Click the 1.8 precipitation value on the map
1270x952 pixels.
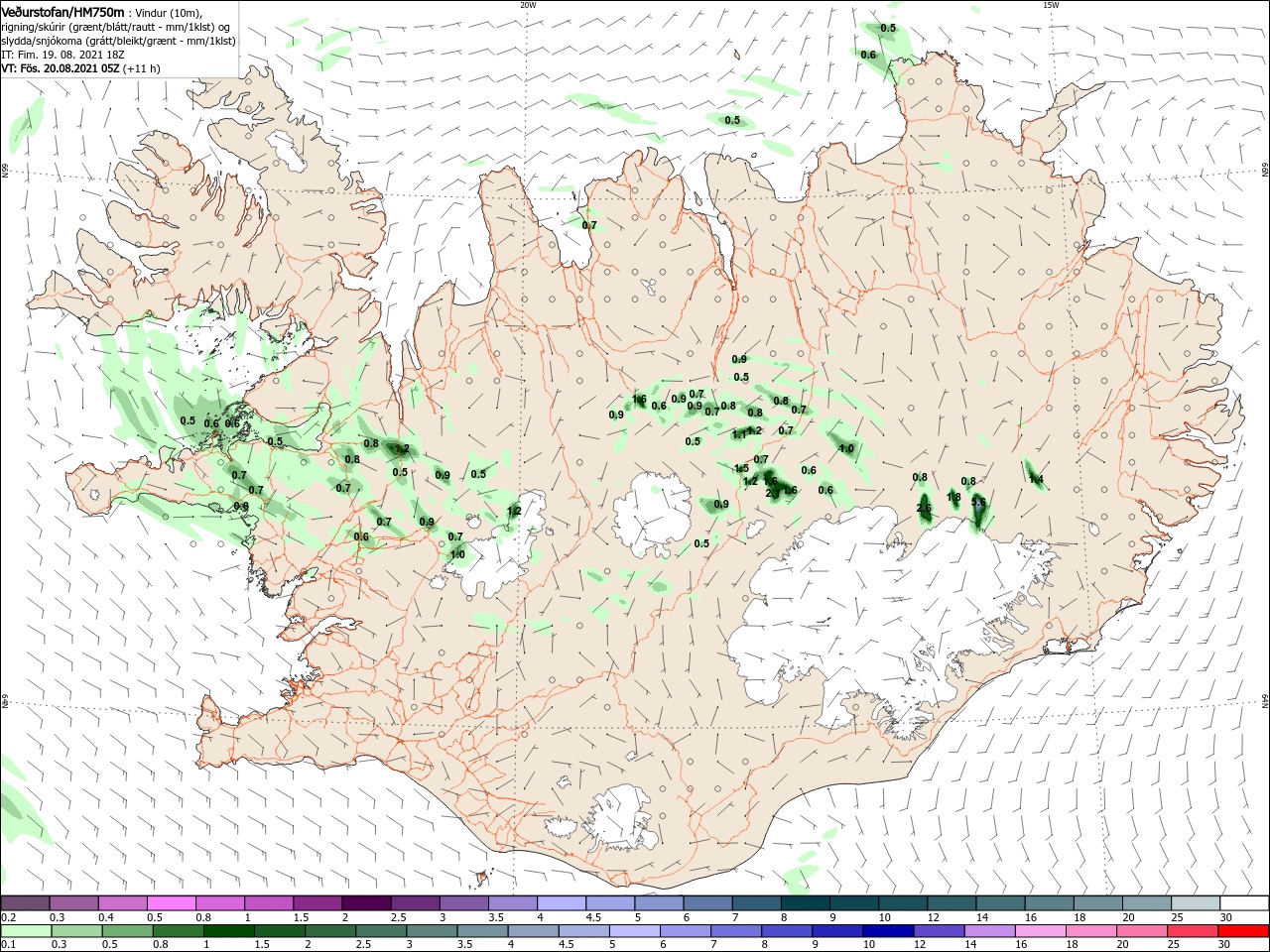coord(953,497)
